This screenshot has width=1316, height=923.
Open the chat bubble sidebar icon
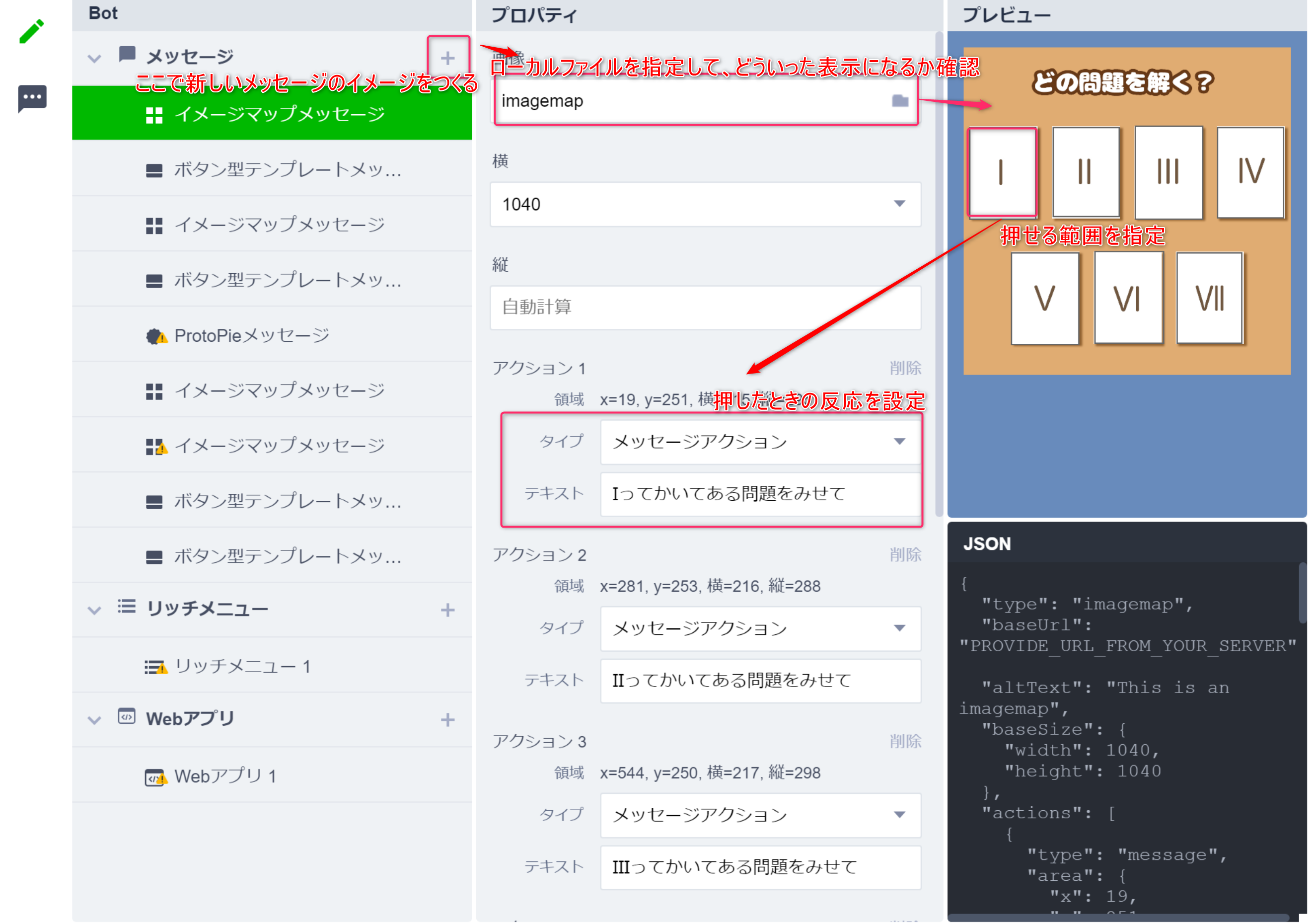32,98
